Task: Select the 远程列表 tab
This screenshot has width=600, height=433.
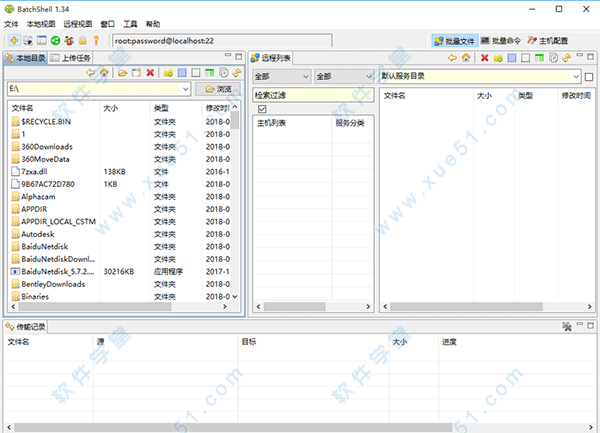Action: coord(271,58)
